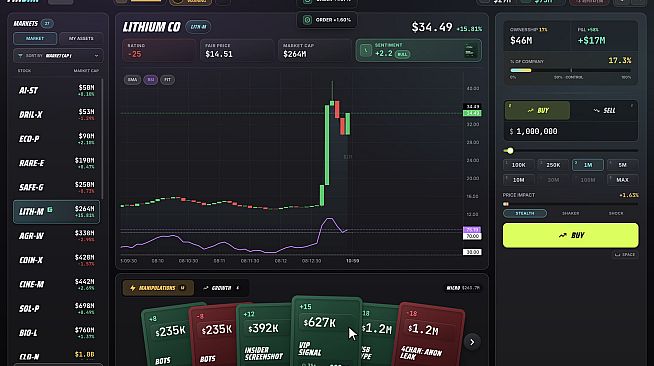This screenshot has width=654, height=366.
Task: Click the LITH-M ticker badge beside Lithium Co
Action: (x=198, y=27)
